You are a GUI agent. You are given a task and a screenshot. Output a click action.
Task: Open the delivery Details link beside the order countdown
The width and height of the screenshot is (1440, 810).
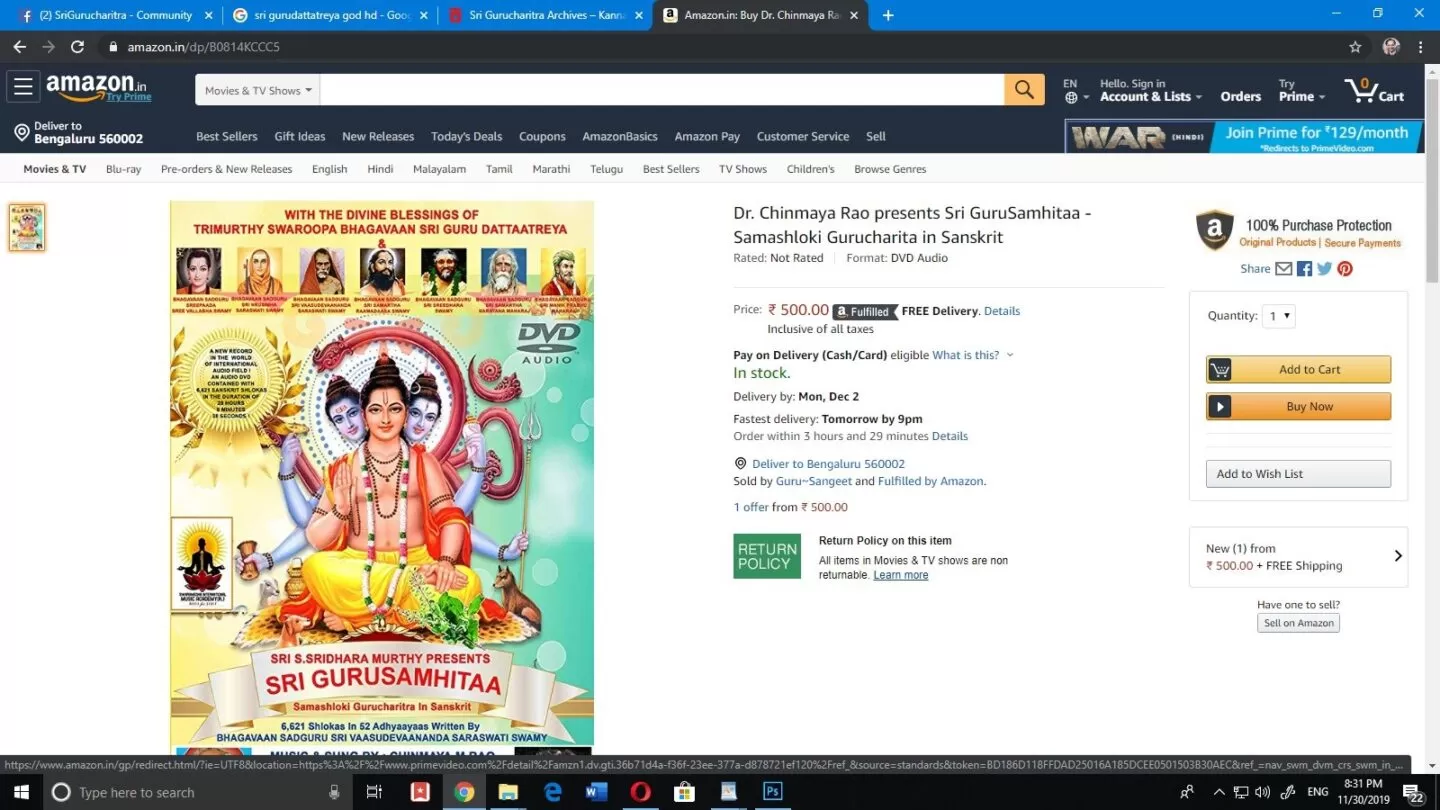(950, 436)
